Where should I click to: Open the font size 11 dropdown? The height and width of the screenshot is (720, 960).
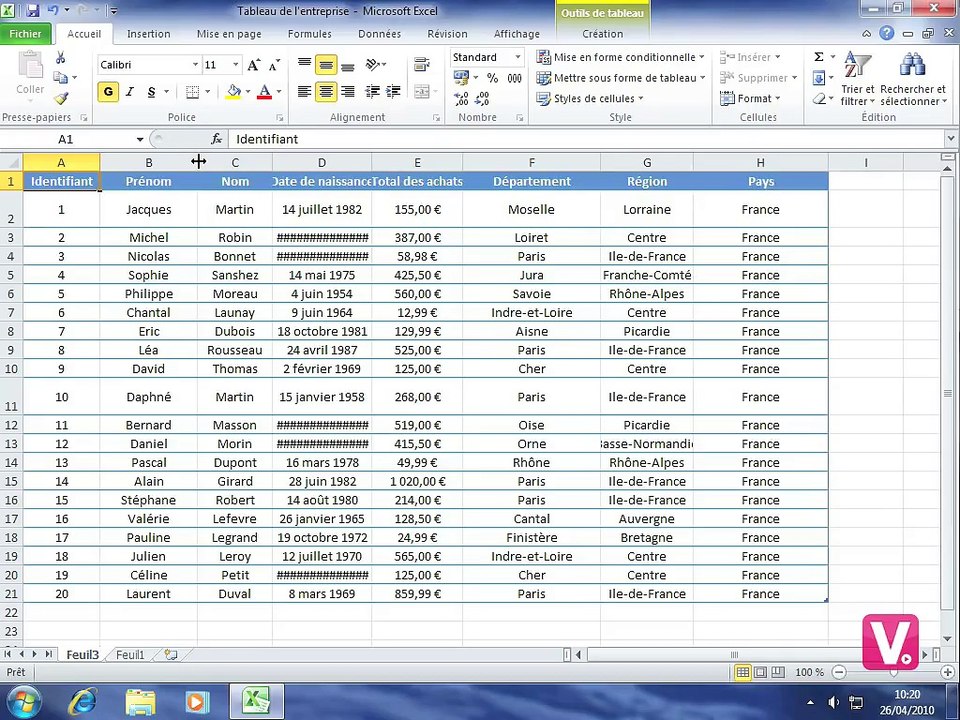235,65
